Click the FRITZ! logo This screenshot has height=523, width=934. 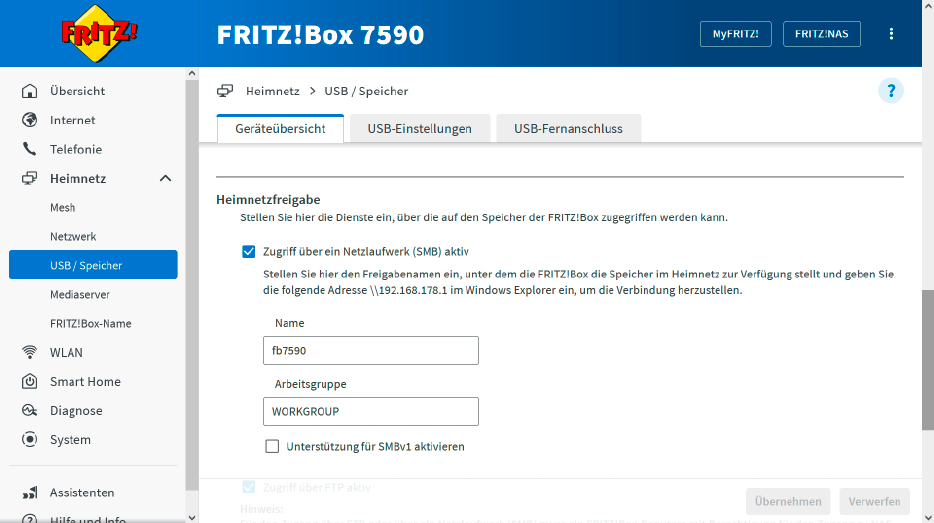(x=99, y=33)
